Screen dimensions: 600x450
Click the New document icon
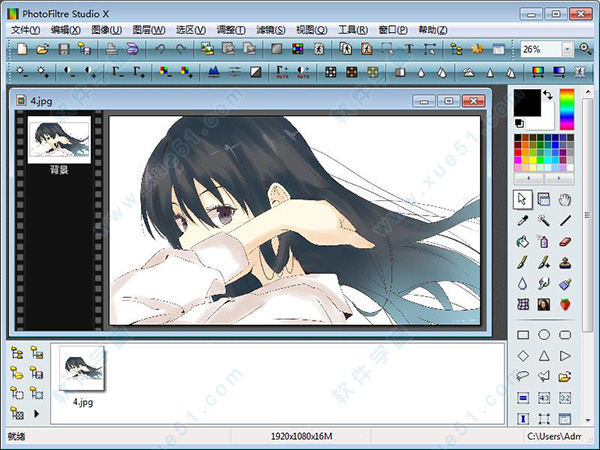point(22,49)
